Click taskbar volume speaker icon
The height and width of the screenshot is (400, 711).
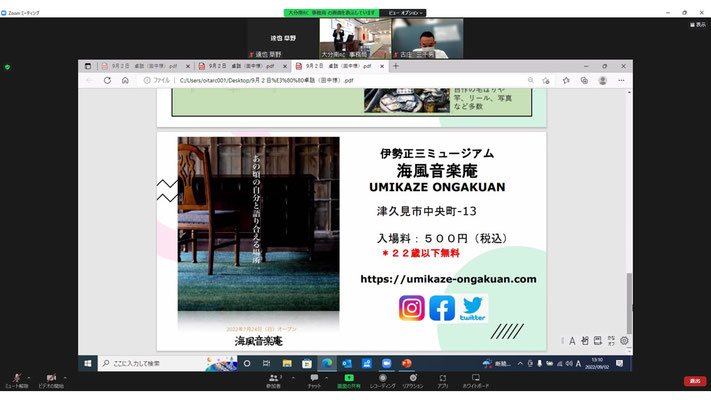(569, 364)
